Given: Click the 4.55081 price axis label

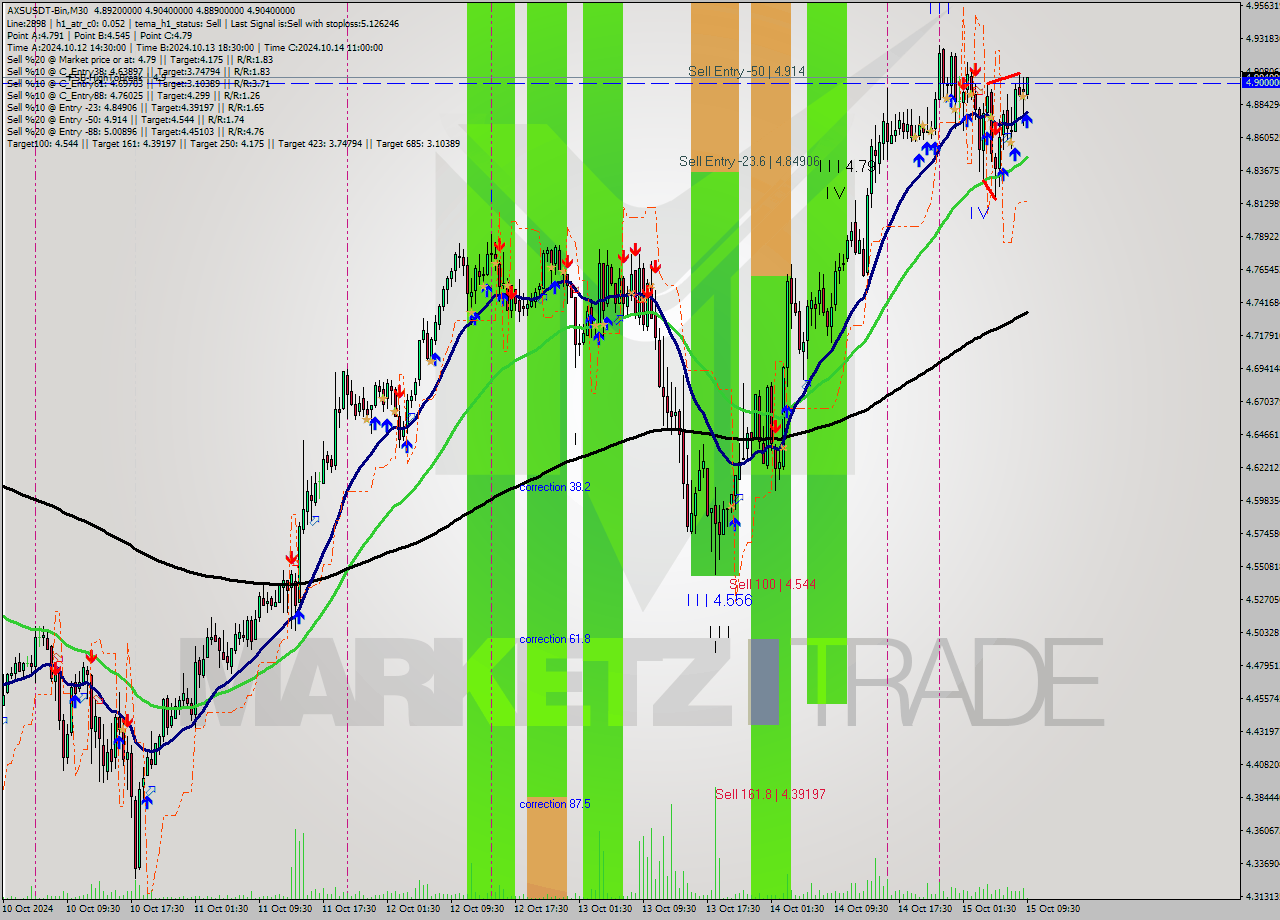Looking at the screenshot, I should tap(1262, 566).
